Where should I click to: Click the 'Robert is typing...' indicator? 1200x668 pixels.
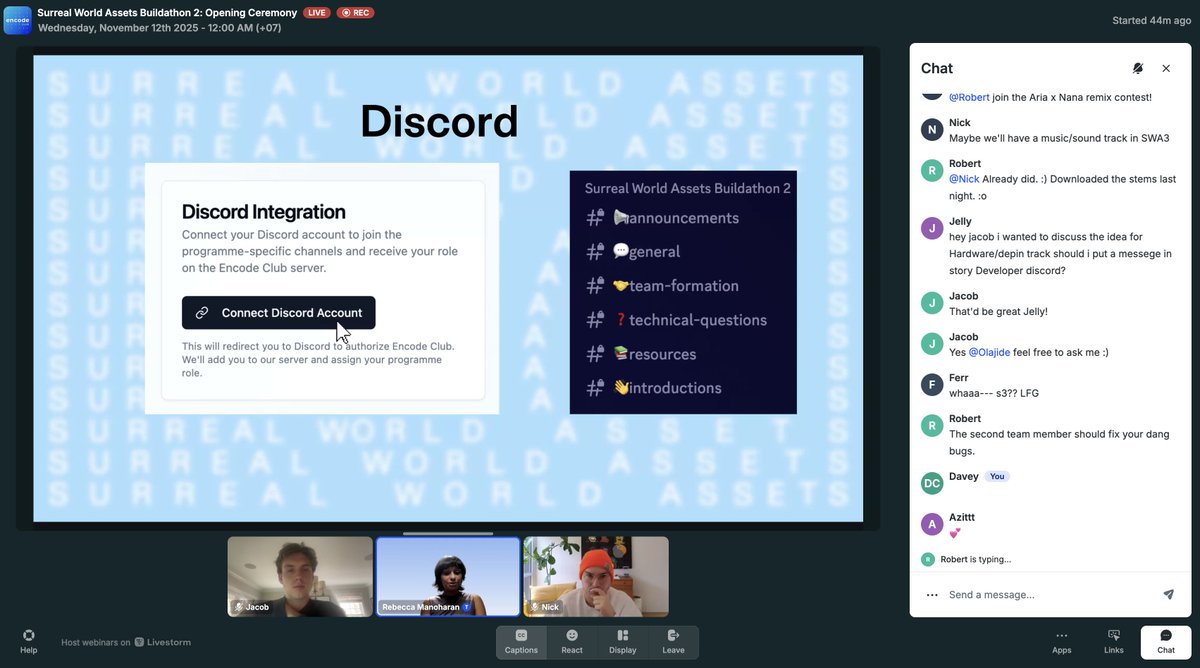point(976,559)
